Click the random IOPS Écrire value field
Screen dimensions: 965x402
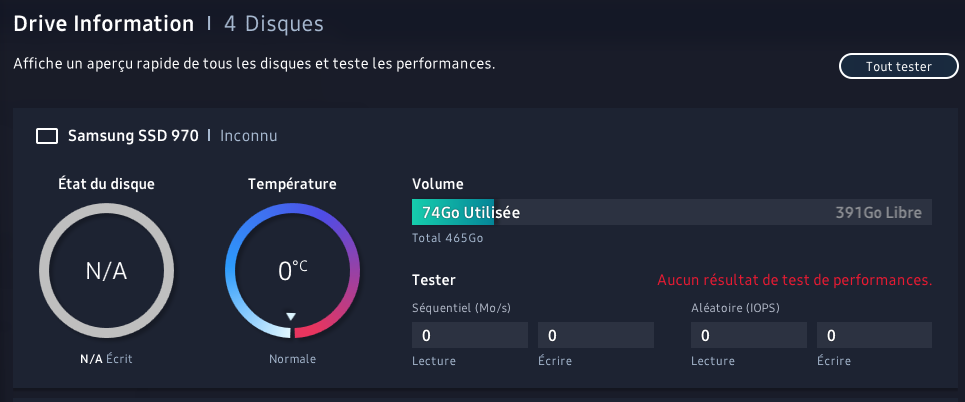(875, 335)
